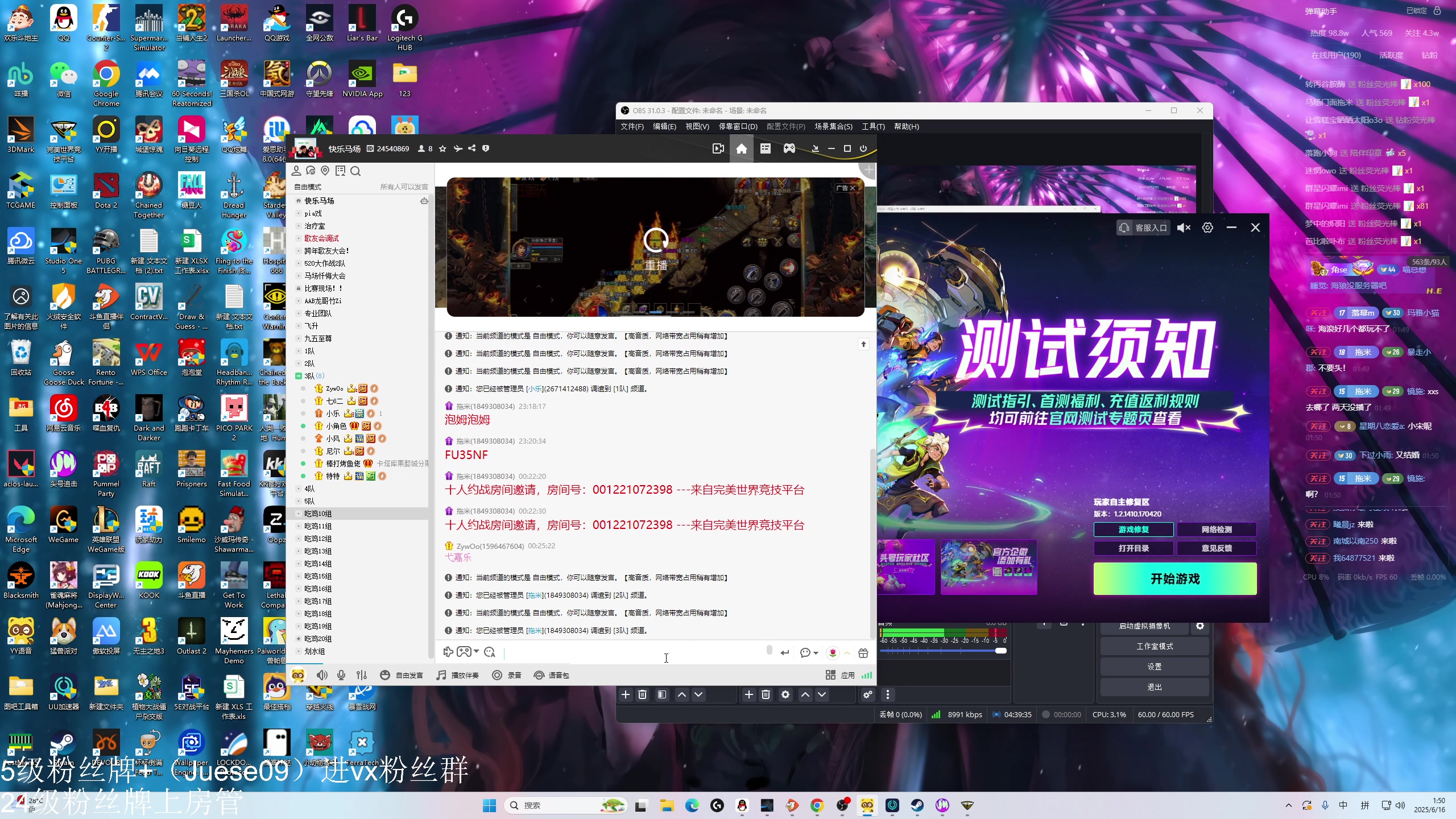
Task: Open the YY game controller icon in header
Action: [x=789, y=148]
